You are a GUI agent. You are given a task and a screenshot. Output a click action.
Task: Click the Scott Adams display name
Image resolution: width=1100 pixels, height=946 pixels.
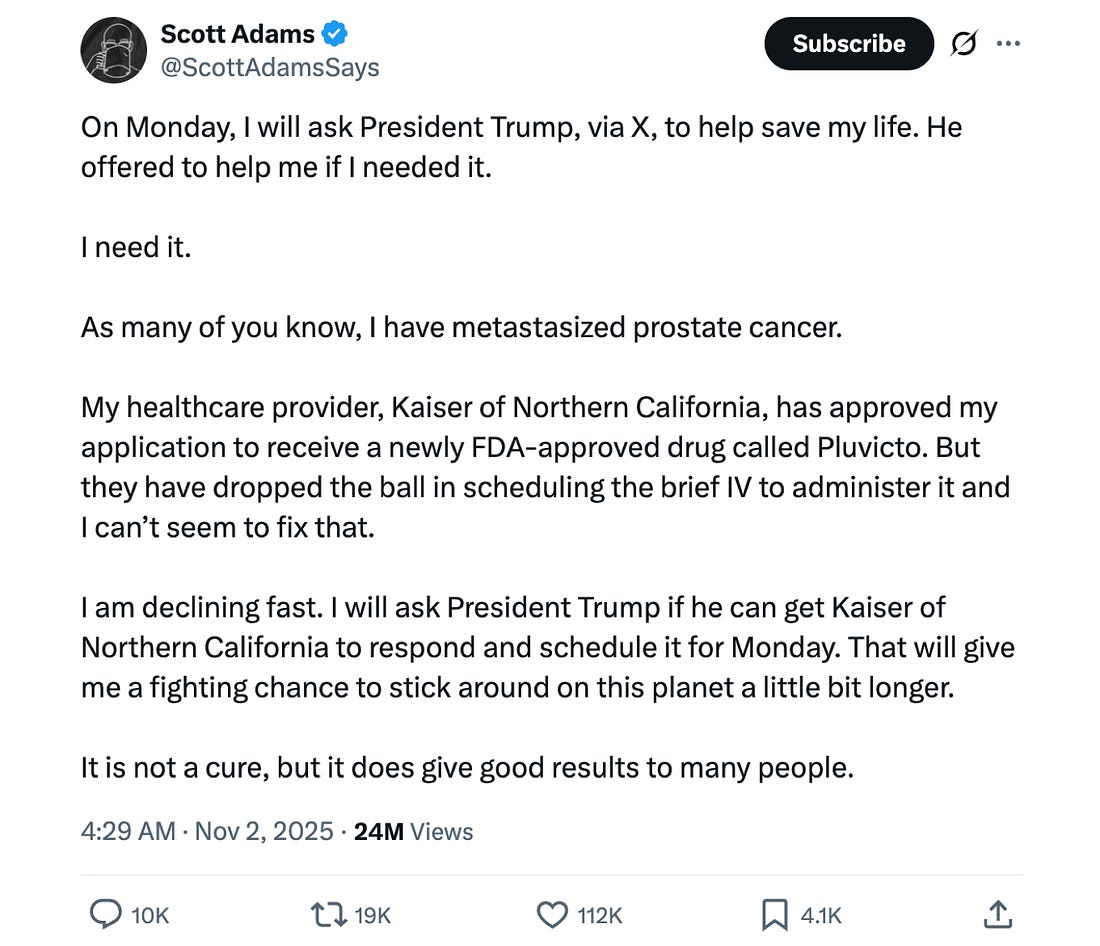(x=237, y=35)
